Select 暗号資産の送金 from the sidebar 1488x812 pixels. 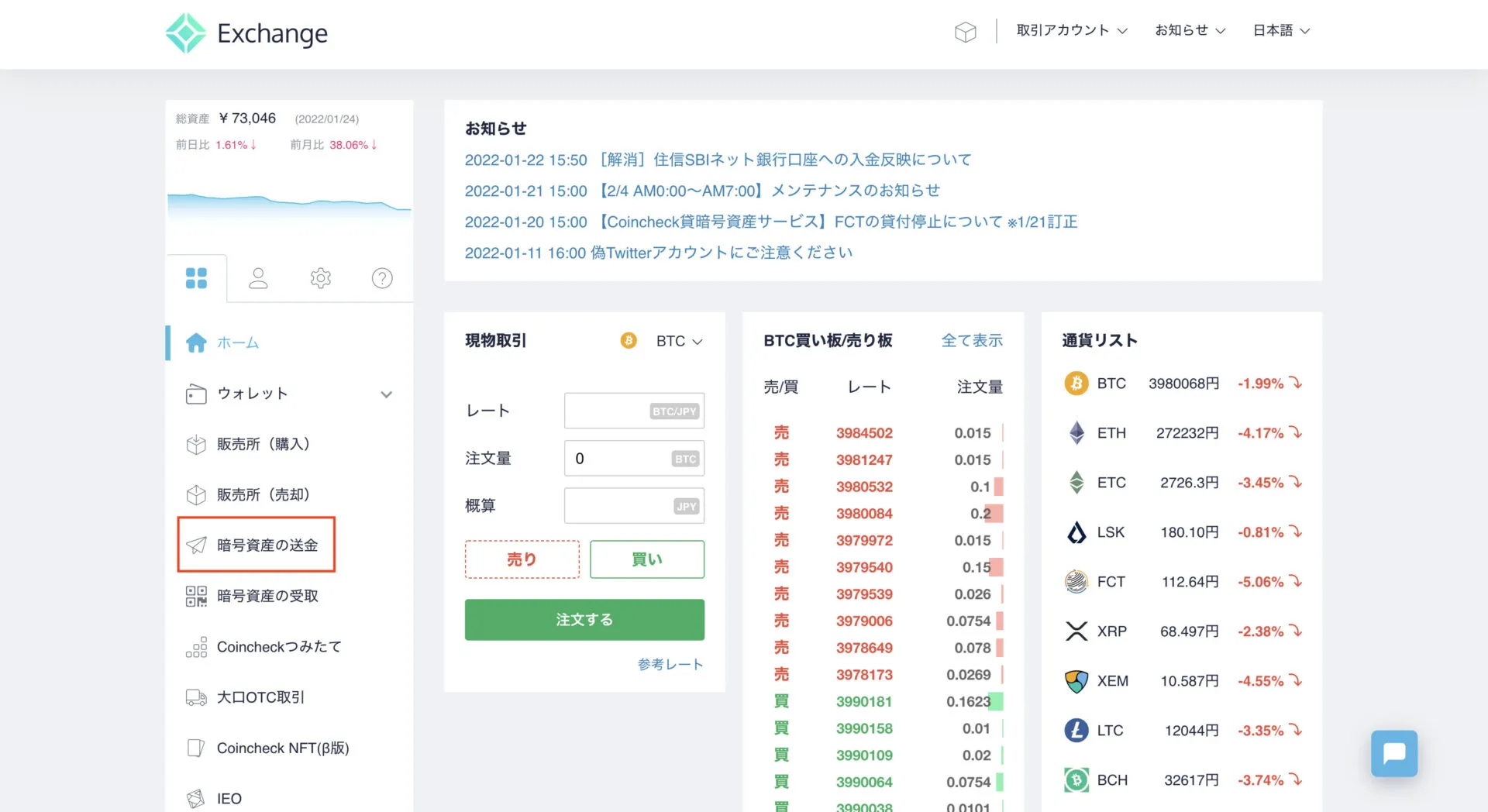point(256,544)
